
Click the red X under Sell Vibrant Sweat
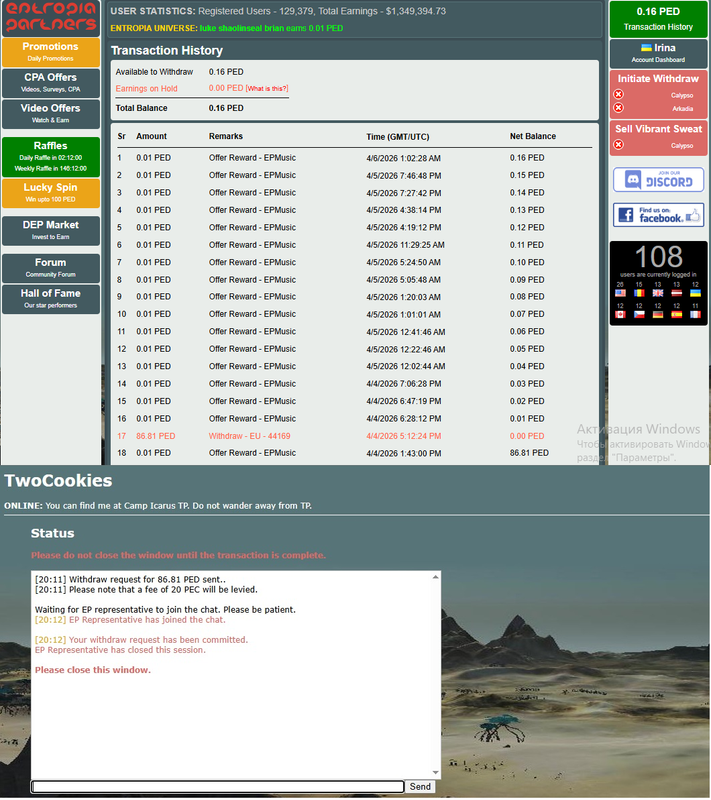click(618, 145)
